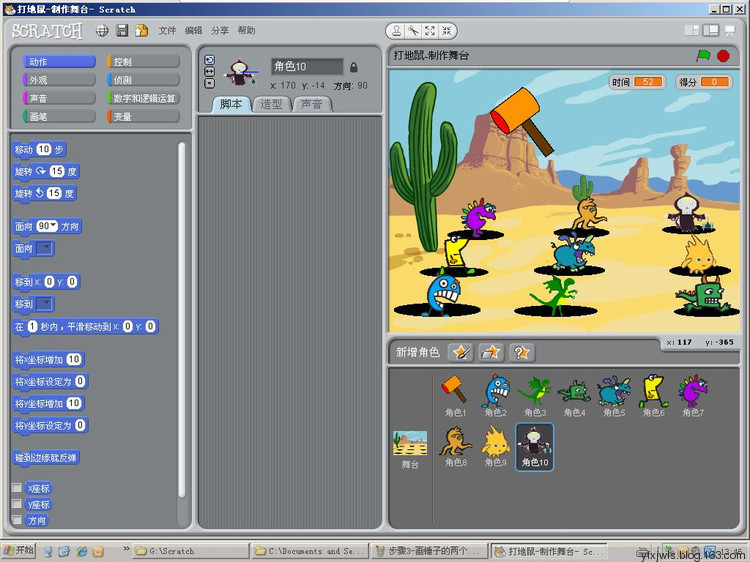750x562 pixels.
Task: Click the blocks palette scrollbar
Action: click(x=182, y=320)
